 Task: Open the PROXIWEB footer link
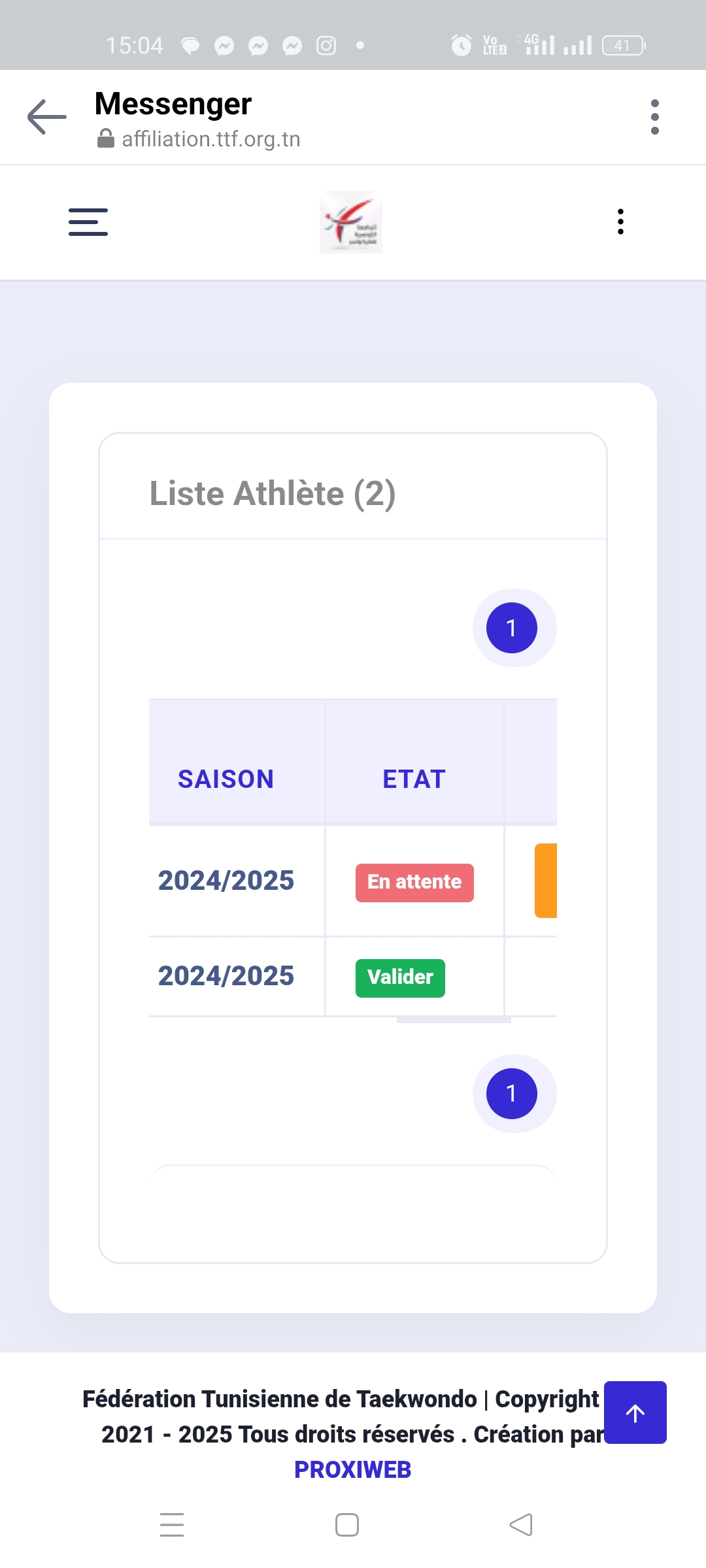(352, 1469)
